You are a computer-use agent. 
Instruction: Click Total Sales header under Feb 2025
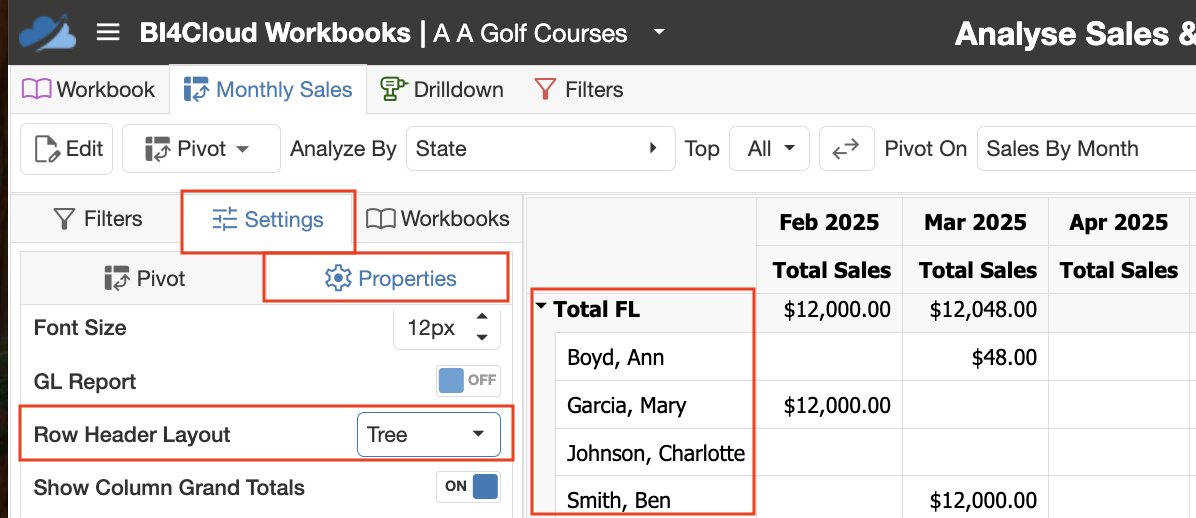click(831, 269)
